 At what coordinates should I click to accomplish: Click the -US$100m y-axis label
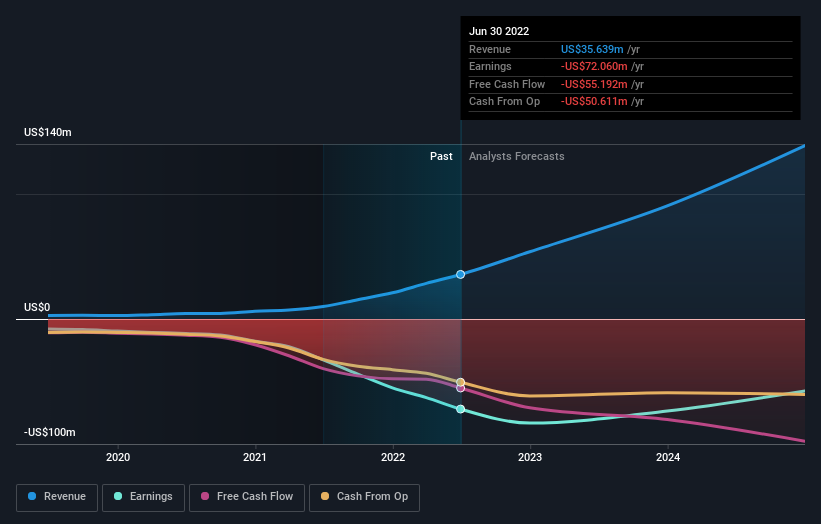(x=50, y=432)
